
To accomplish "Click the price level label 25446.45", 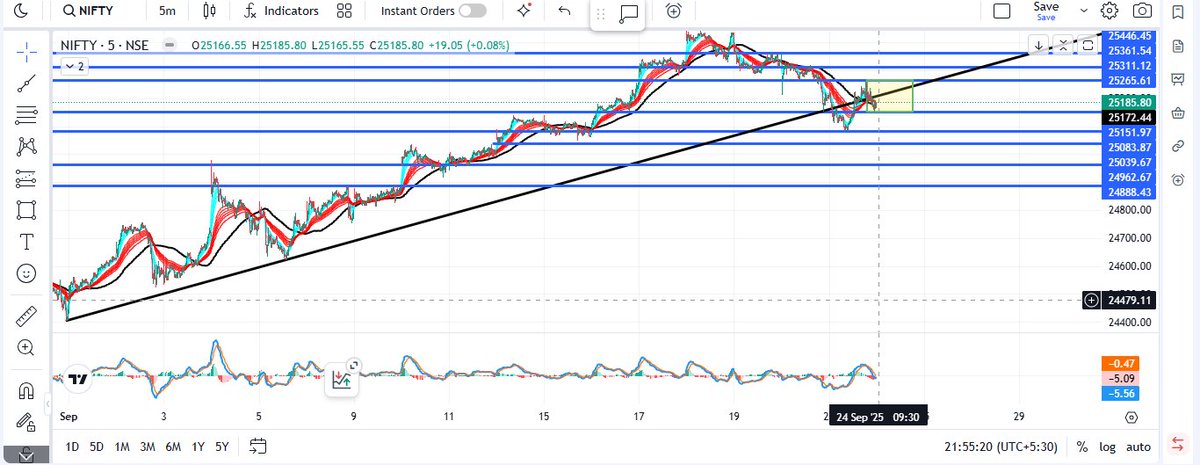I will (1130, 35).
